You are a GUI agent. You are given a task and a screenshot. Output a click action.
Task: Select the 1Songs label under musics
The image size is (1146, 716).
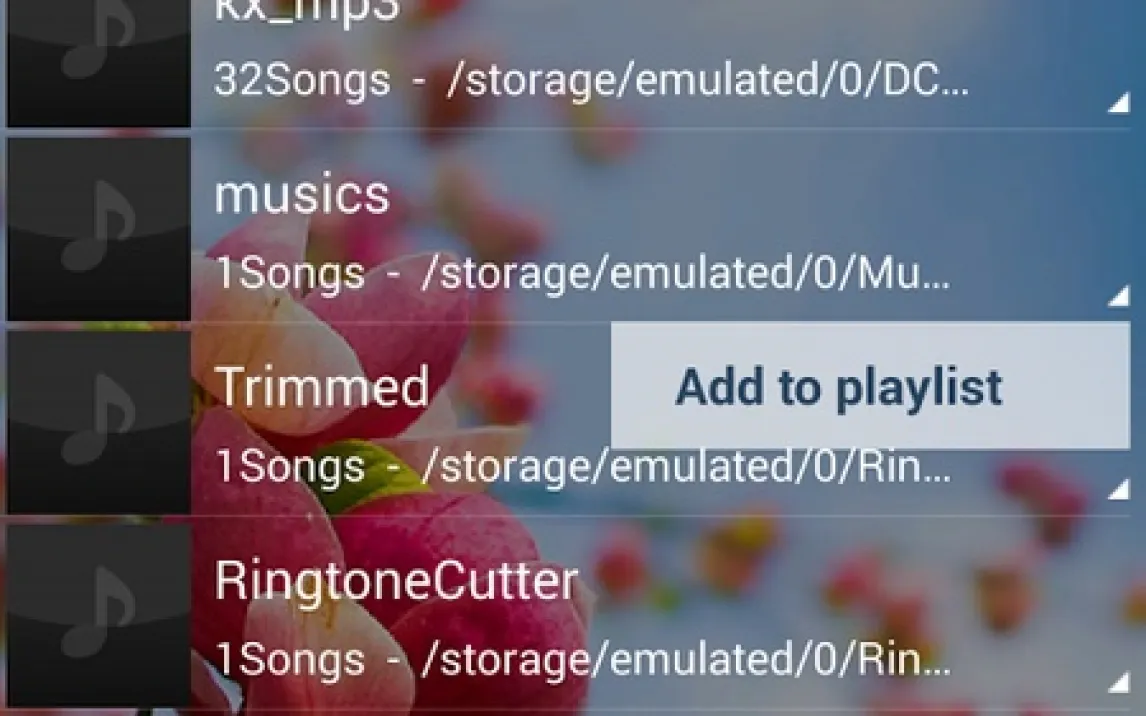pos(289,273)
